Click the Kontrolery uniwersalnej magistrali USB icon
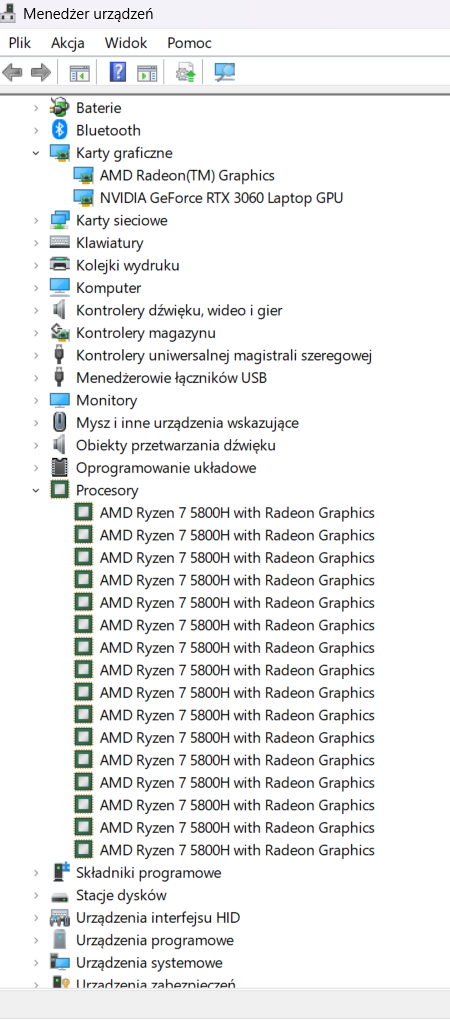The image size is (450, 1020). point(60,355)
